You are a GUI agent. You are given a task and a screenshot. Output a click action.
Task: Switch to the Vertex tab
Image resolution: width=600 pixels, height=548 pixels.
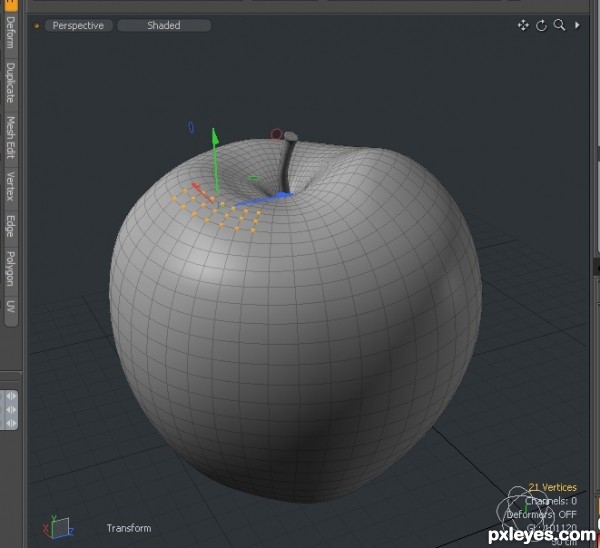11,186
